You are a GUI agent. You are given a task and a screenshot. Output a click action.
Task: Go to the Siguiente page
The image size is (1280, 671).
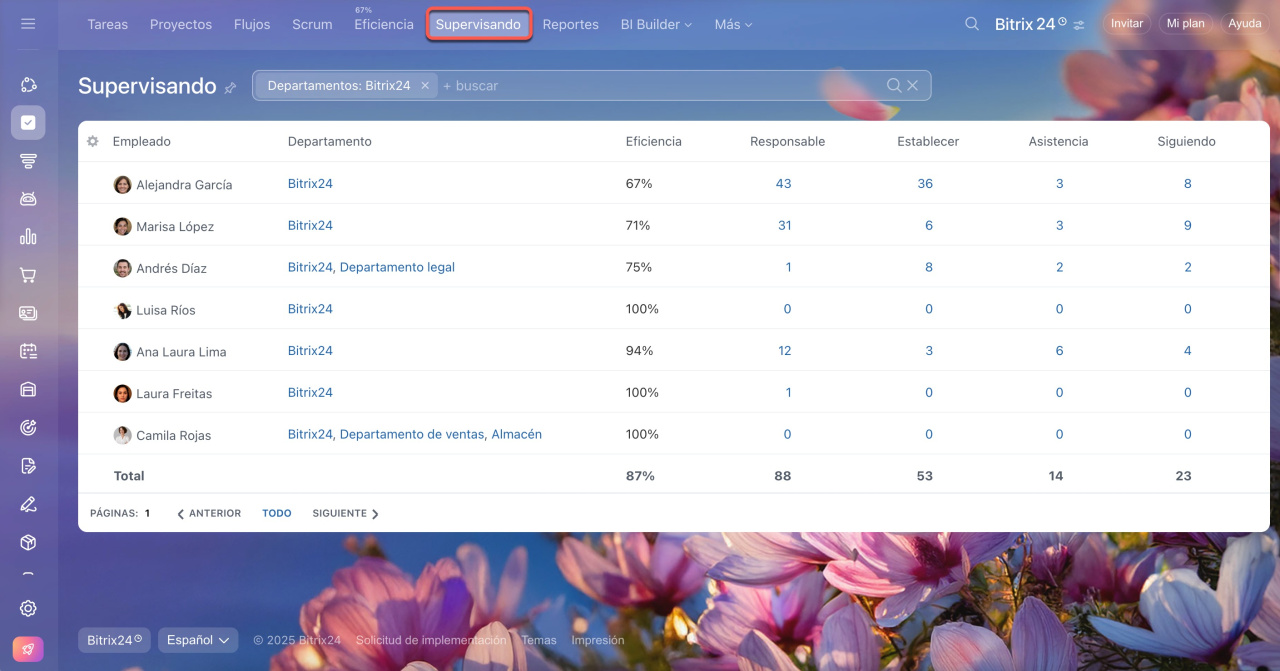point(346,513)
